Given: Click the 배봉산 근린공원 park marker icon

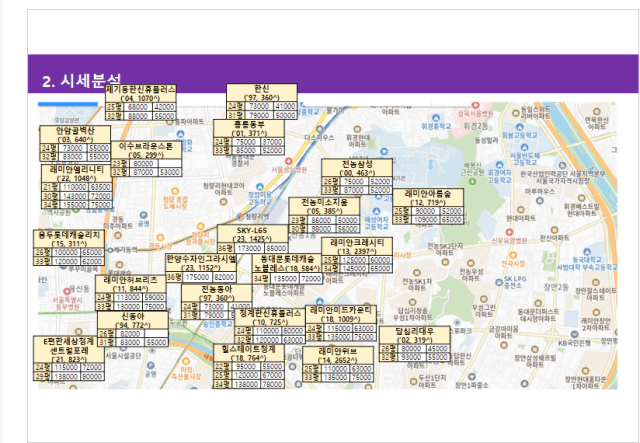Looking at the screenshot, I should pyautogui.click(x=473, y=181).
